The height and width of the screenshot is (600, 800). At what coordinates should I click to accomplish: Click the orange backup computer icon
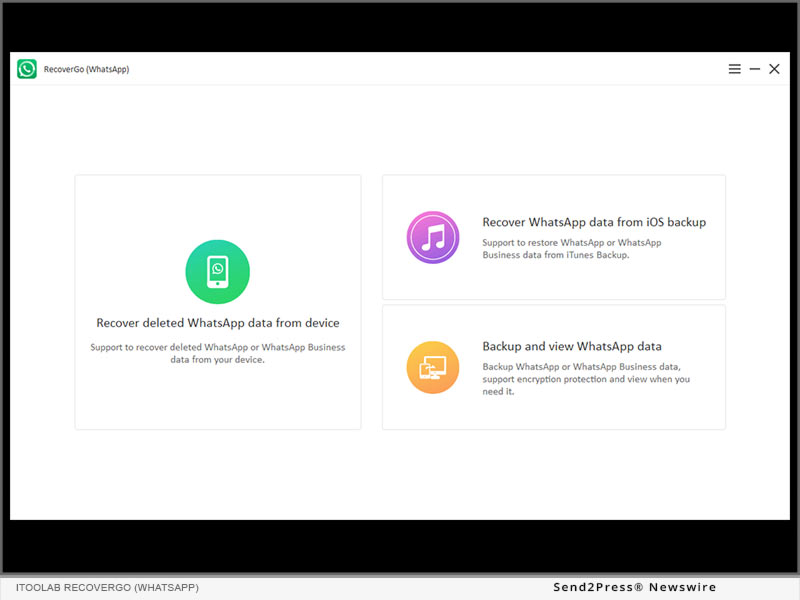432,367
